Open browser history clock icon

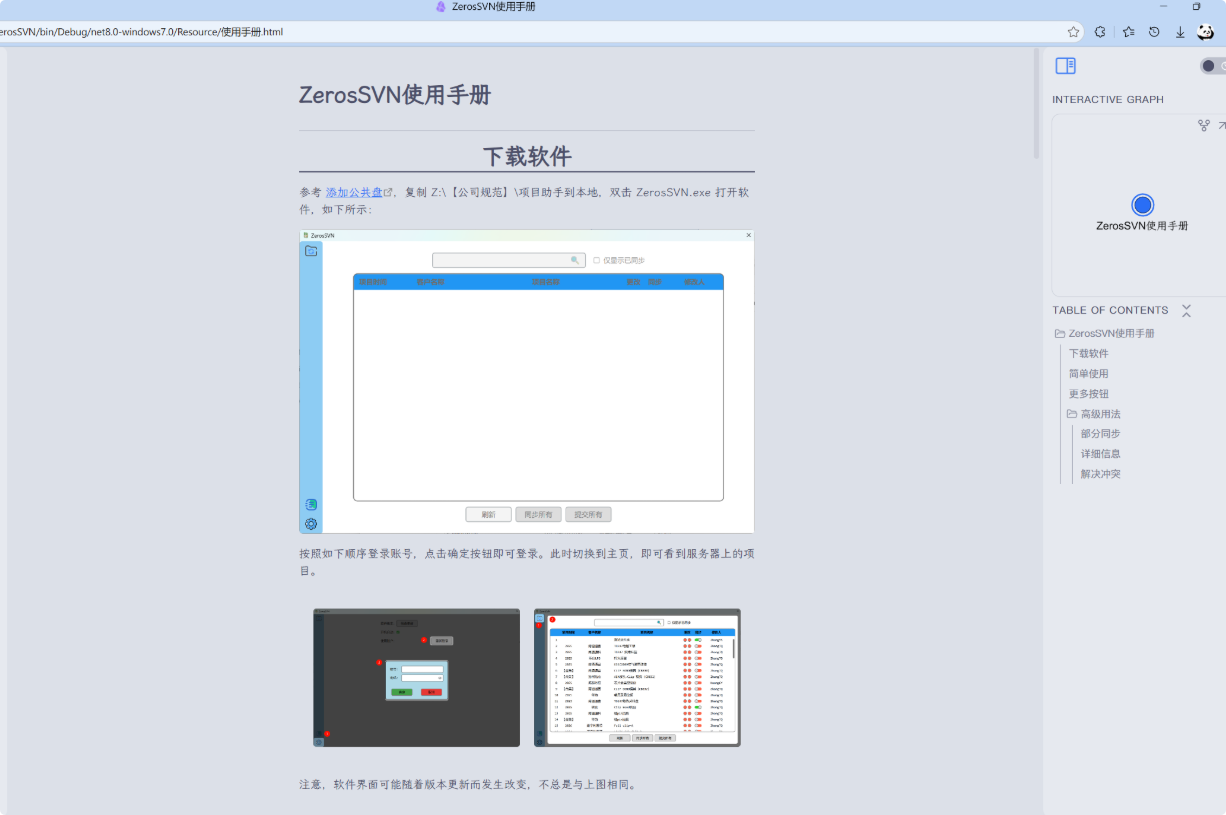point(1154,32)
